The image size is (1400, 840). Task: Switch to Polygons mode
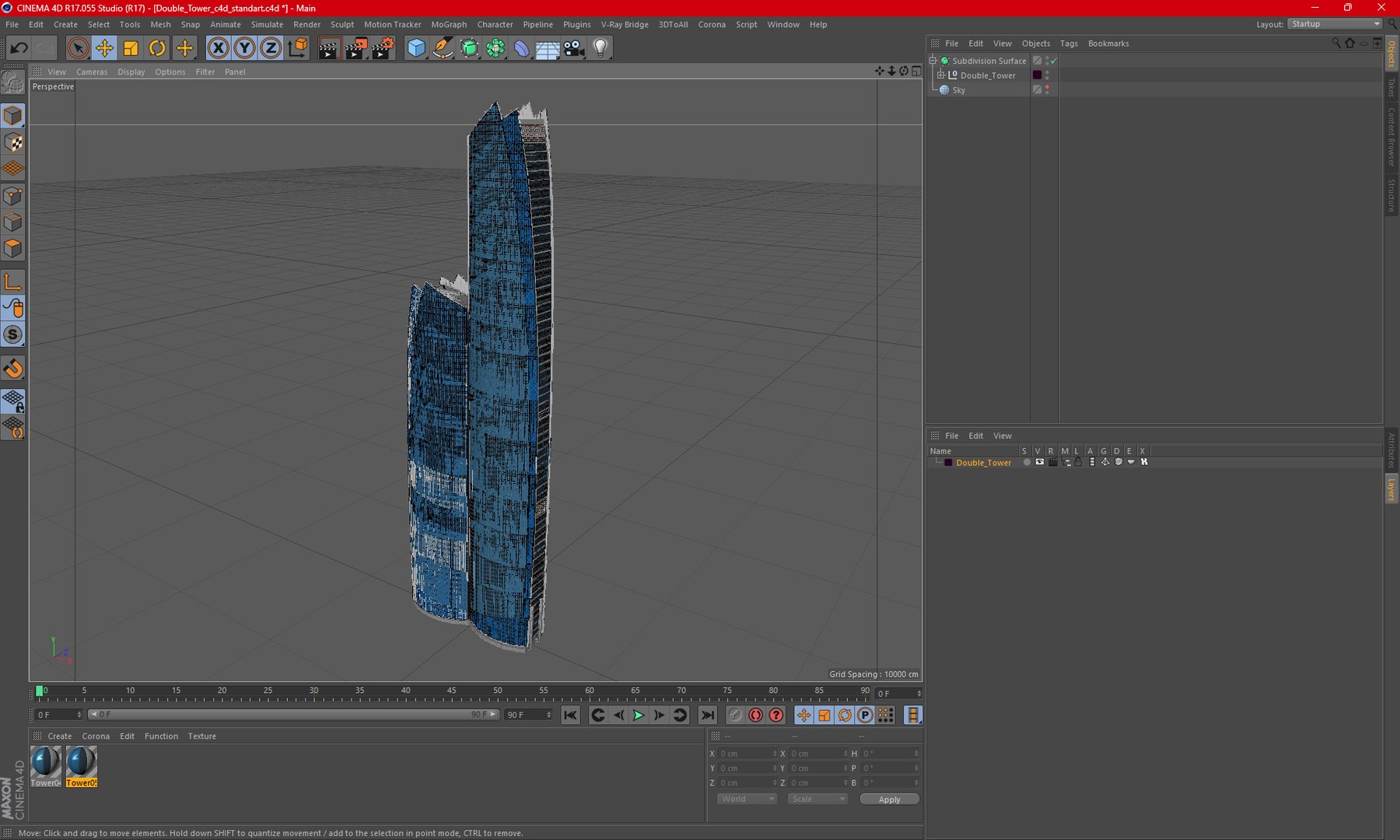pos(13,249)
